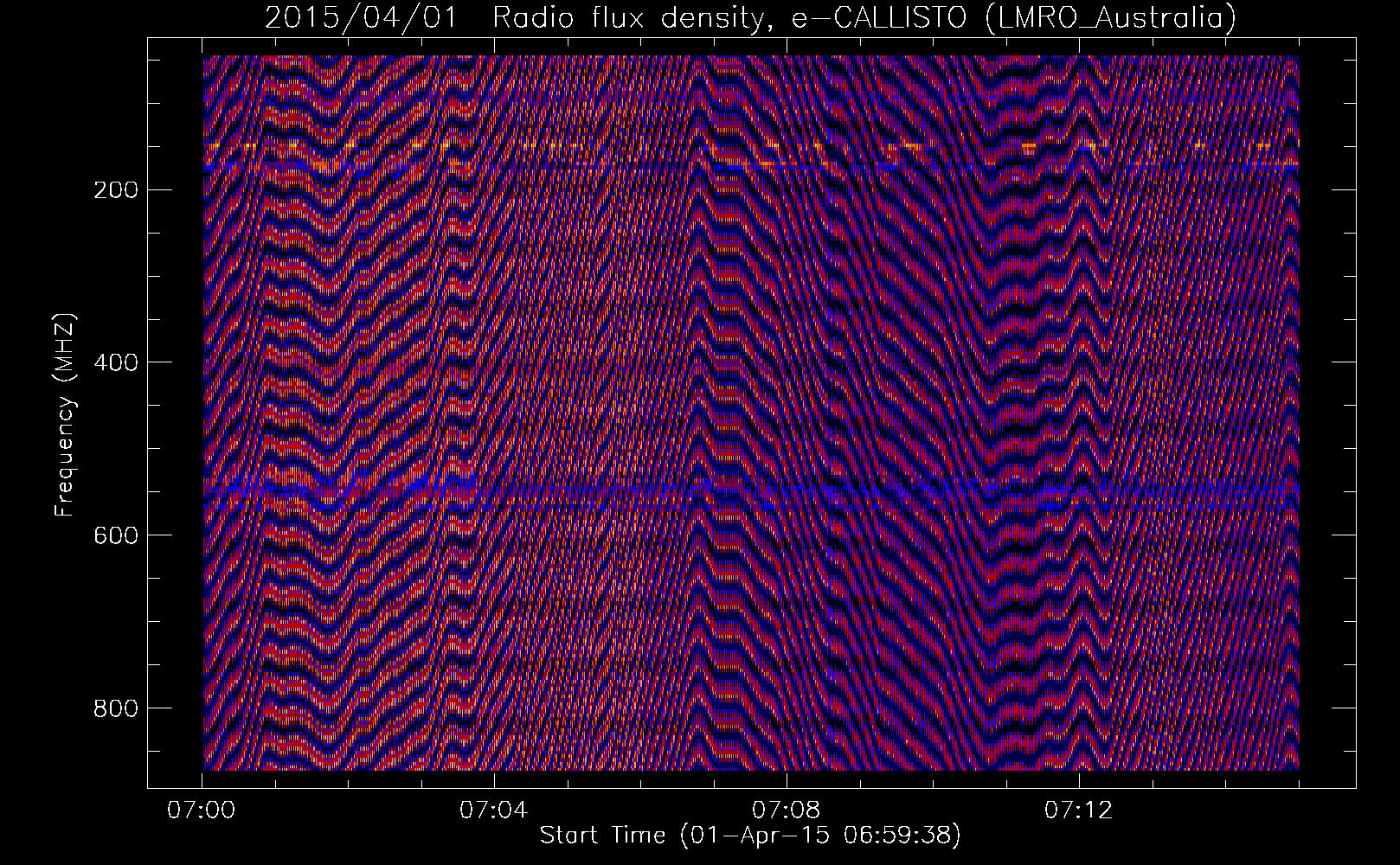This screenshot has width=1400, height=865.
Task: Click the 07:12 time tick label
Action: pos(1079,811)
